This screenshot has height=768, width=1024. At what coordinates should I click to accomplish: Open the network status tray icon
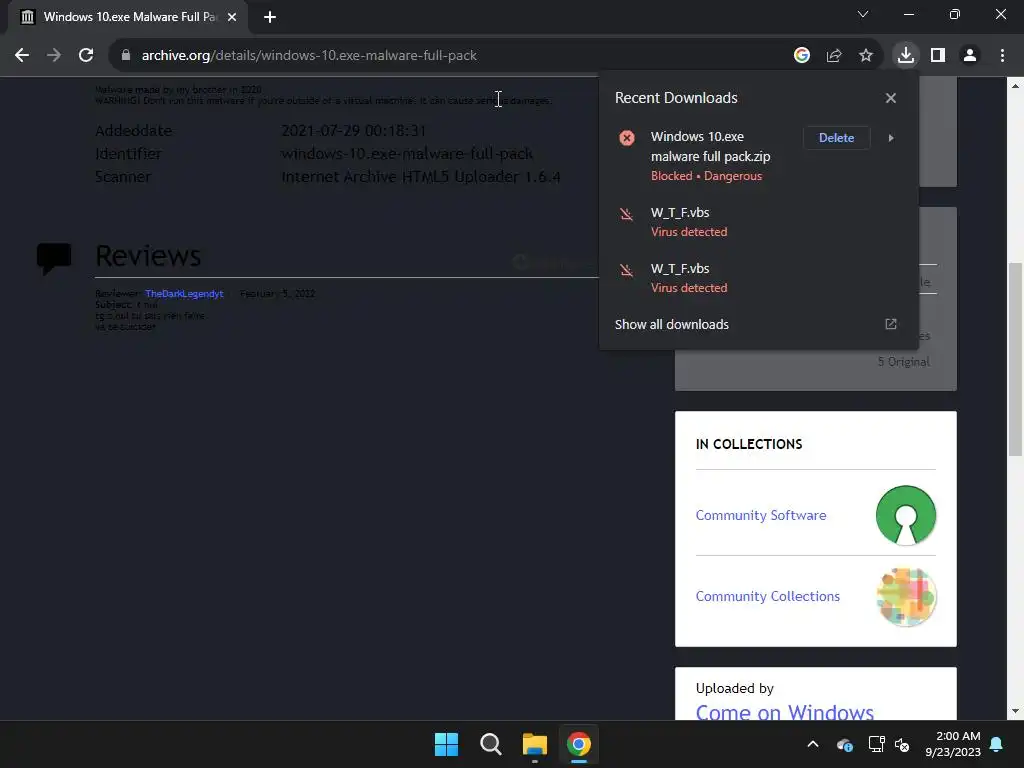[x=876, y=744]
